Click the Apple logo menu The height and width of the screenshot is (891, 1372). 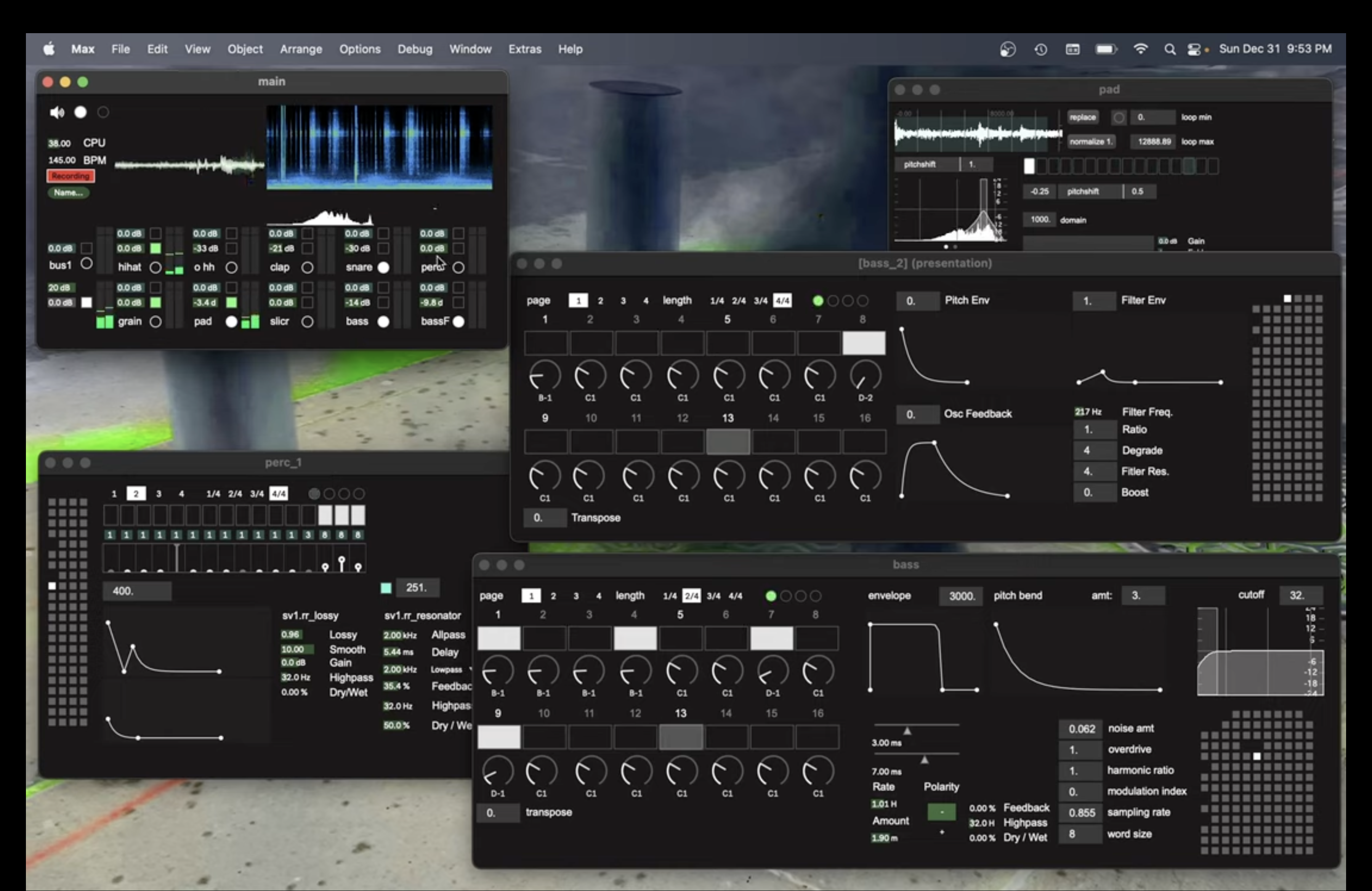coord(49,50)
